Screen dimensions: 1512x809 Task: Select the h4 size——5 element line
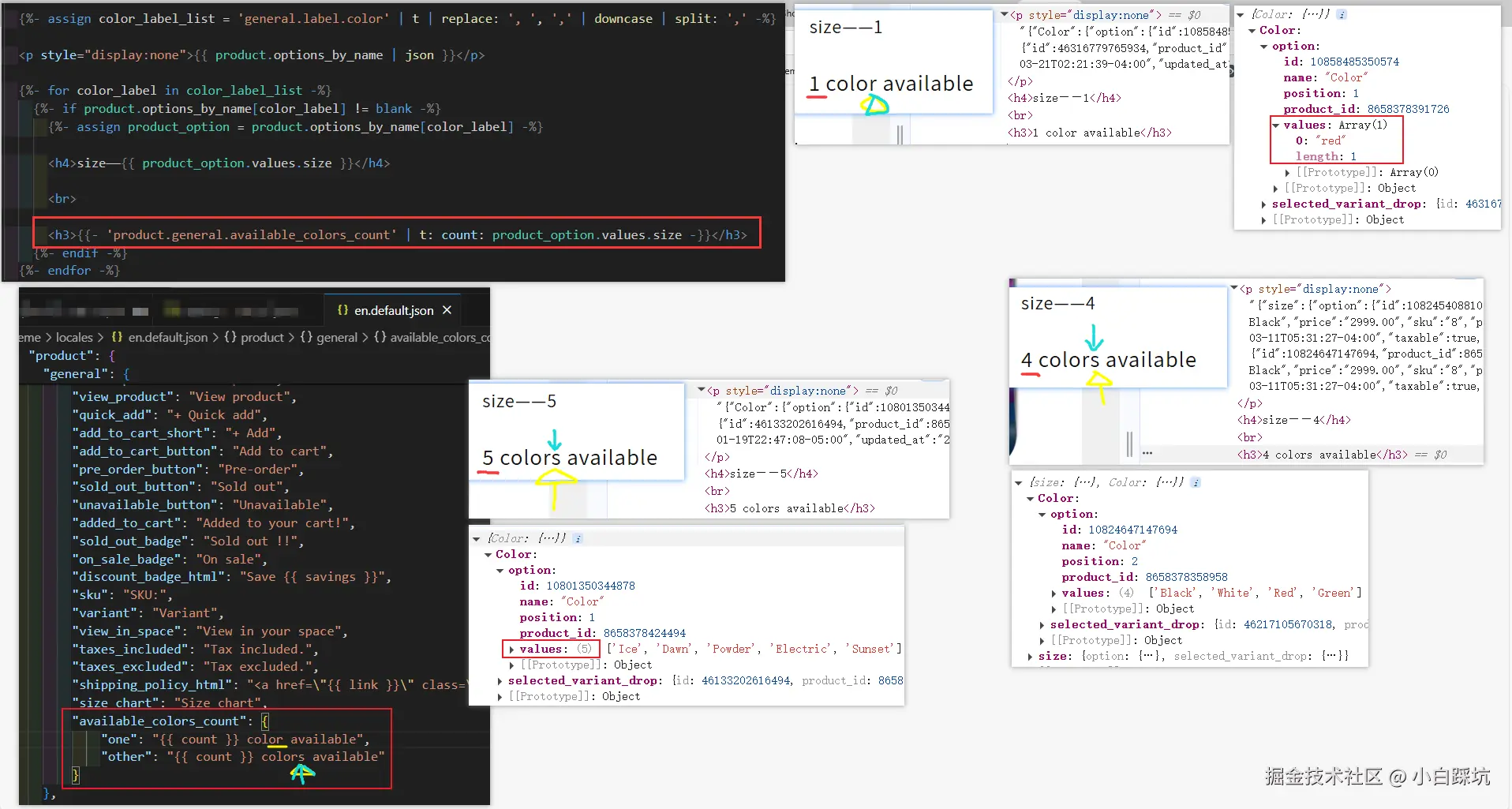761,474
